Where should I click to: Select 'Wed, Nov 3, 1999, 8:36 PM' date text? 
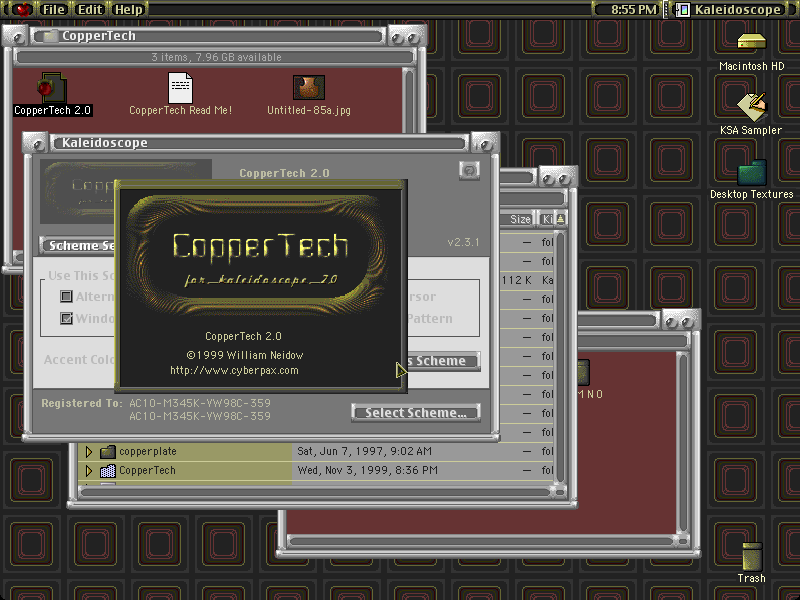(367, 470)
